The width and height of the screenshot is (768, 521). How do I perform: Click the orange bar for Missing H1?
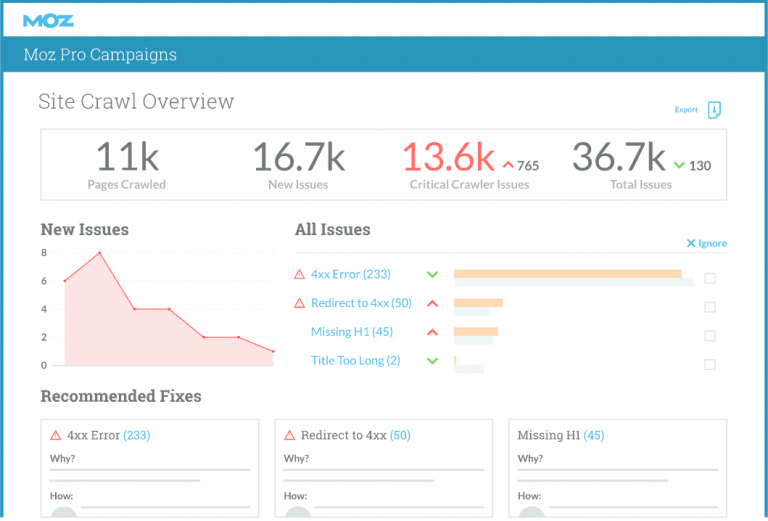(476, 332)
